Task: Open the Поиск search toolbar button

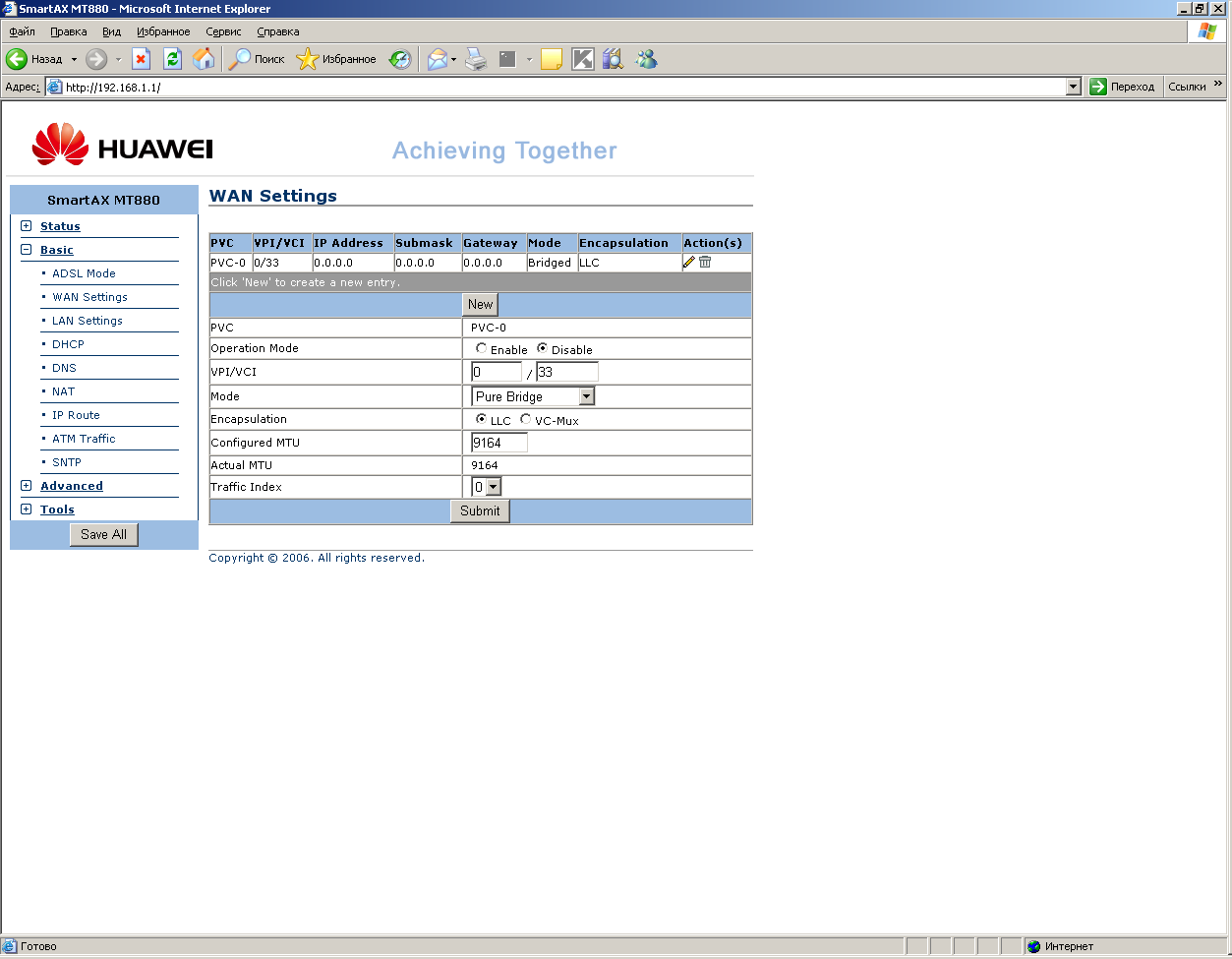Action: click(x=257, y=59)
